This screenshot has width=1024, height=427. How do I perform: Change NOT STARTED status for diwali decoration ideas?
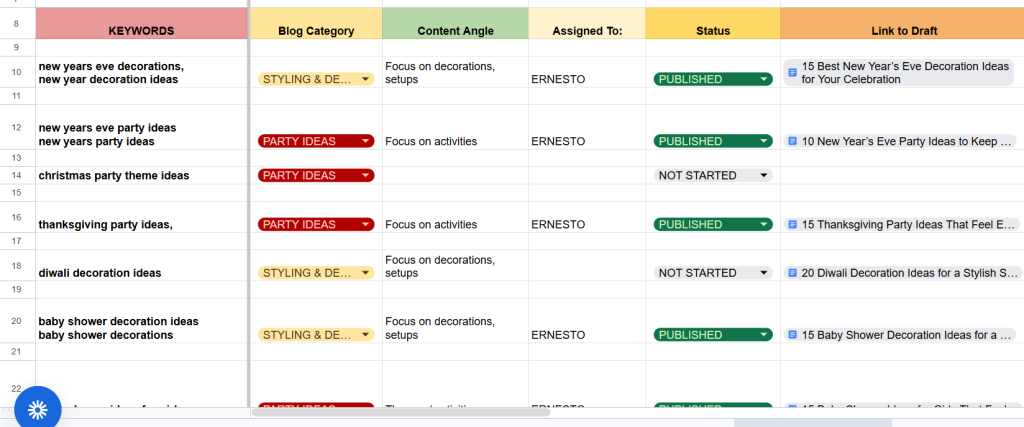tap(713, 272)
